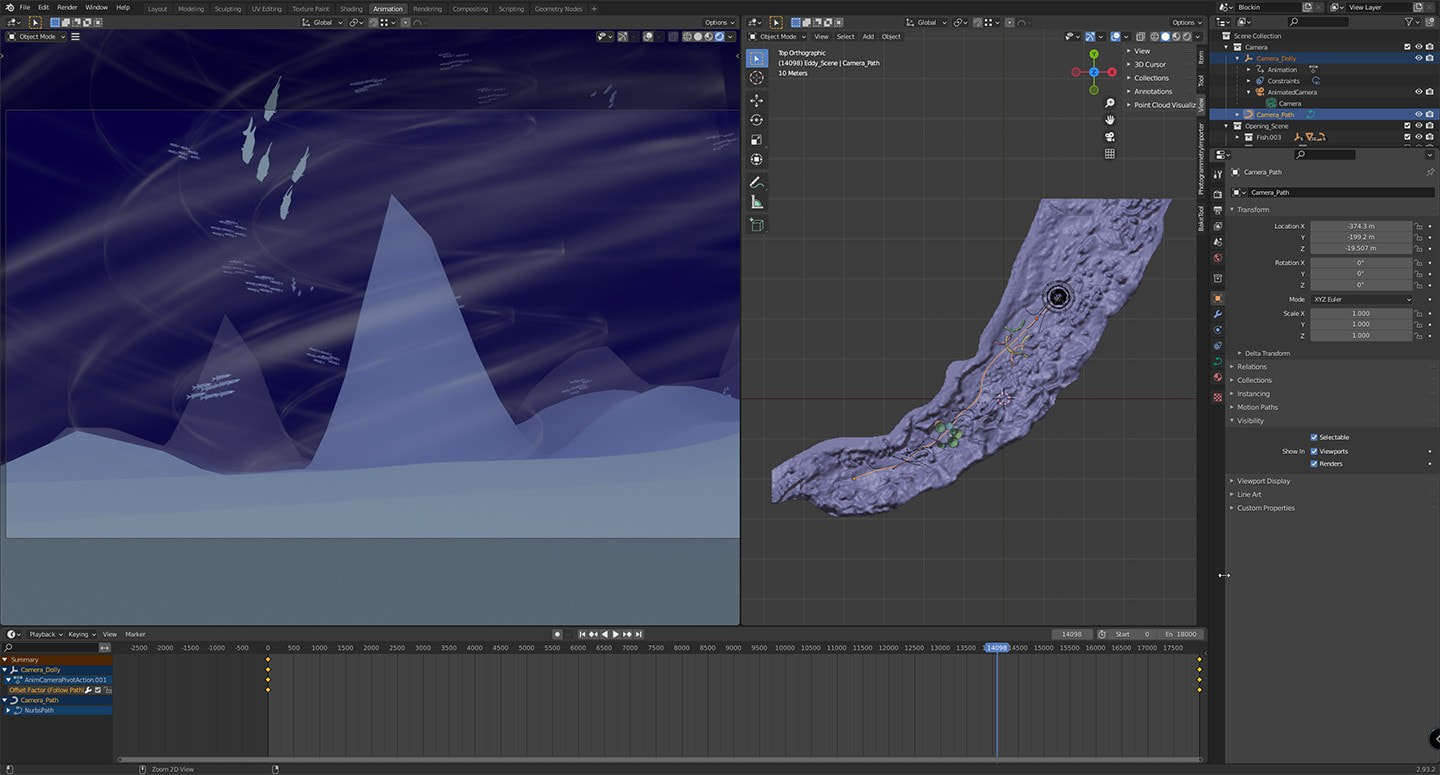Click the End frame field showing 18000
Image resolution: width=1440 pixels, height=775 pixels.
pyautogui.click(x=1180, y=634)
